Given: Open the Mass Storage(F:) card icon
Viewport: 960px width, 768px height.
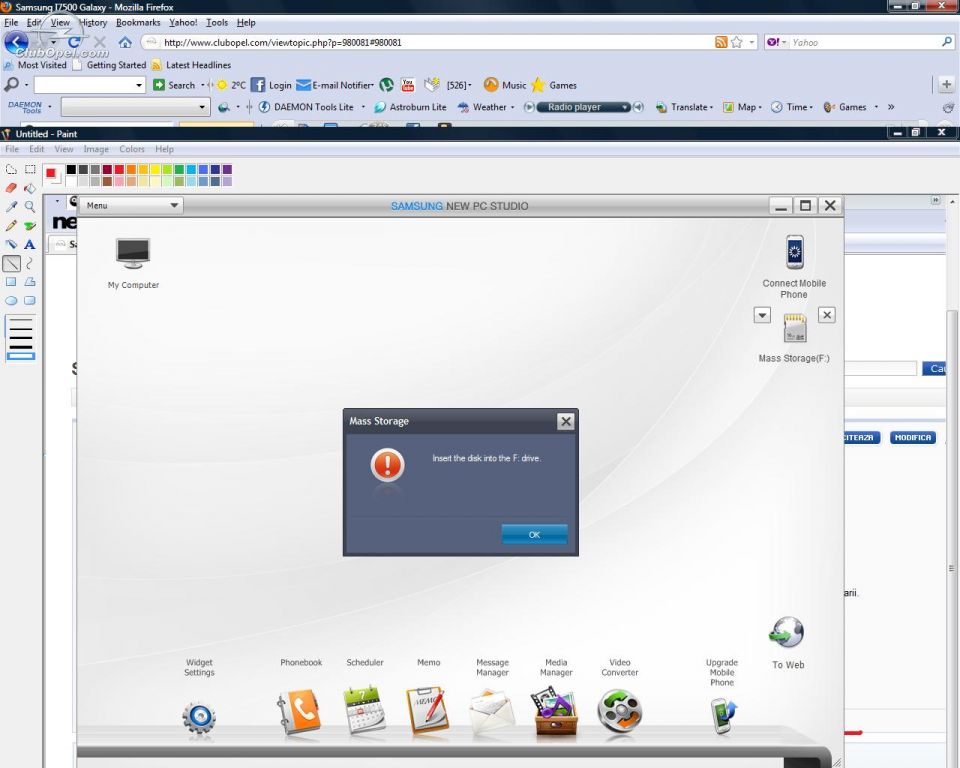Looking at the screenshot, I should 795,328.
